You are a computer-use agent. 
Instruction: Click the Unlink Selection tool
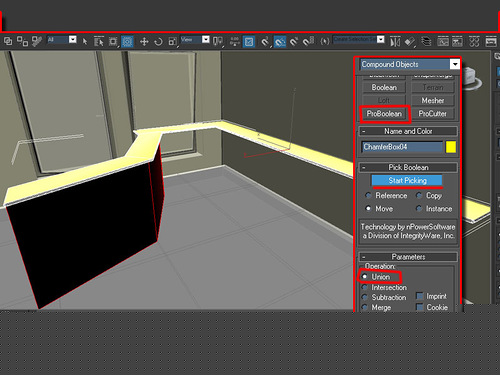tap(22, 41)
